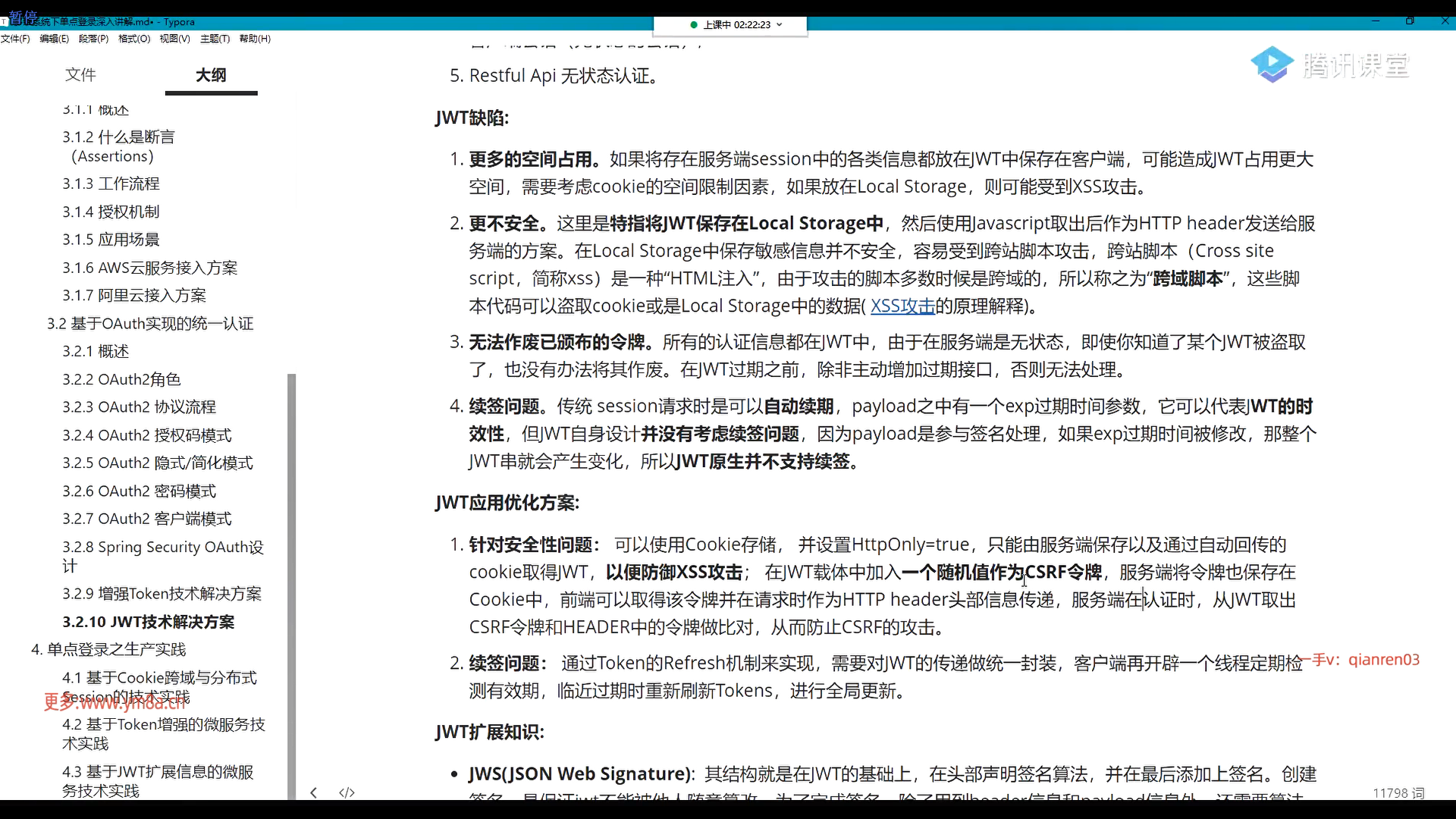Open the 主题(T) menu
Image resolution: width=1456 pixels, height=819 pixels.
[x=215, y=39]
